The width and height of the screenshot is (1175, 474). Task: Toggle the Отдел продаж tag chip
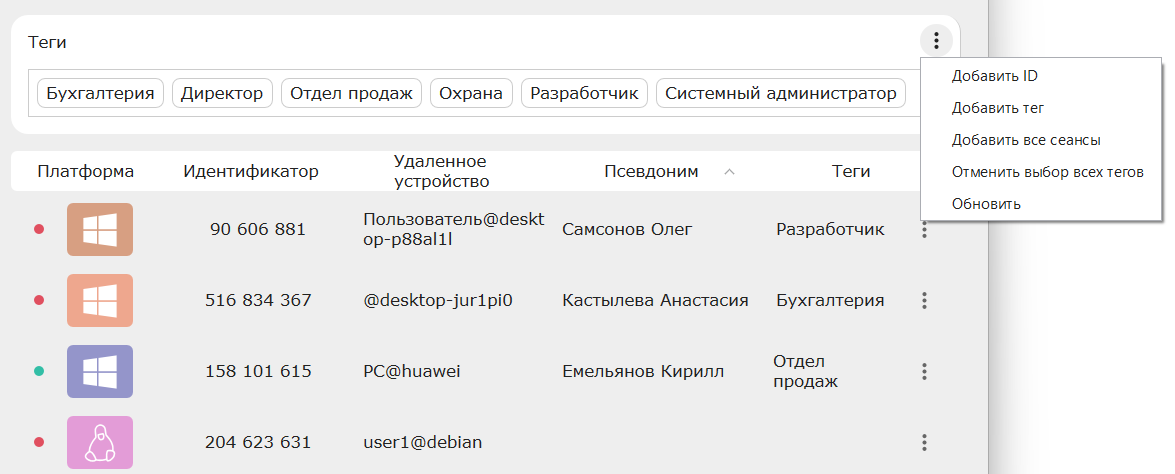point(351,94)
